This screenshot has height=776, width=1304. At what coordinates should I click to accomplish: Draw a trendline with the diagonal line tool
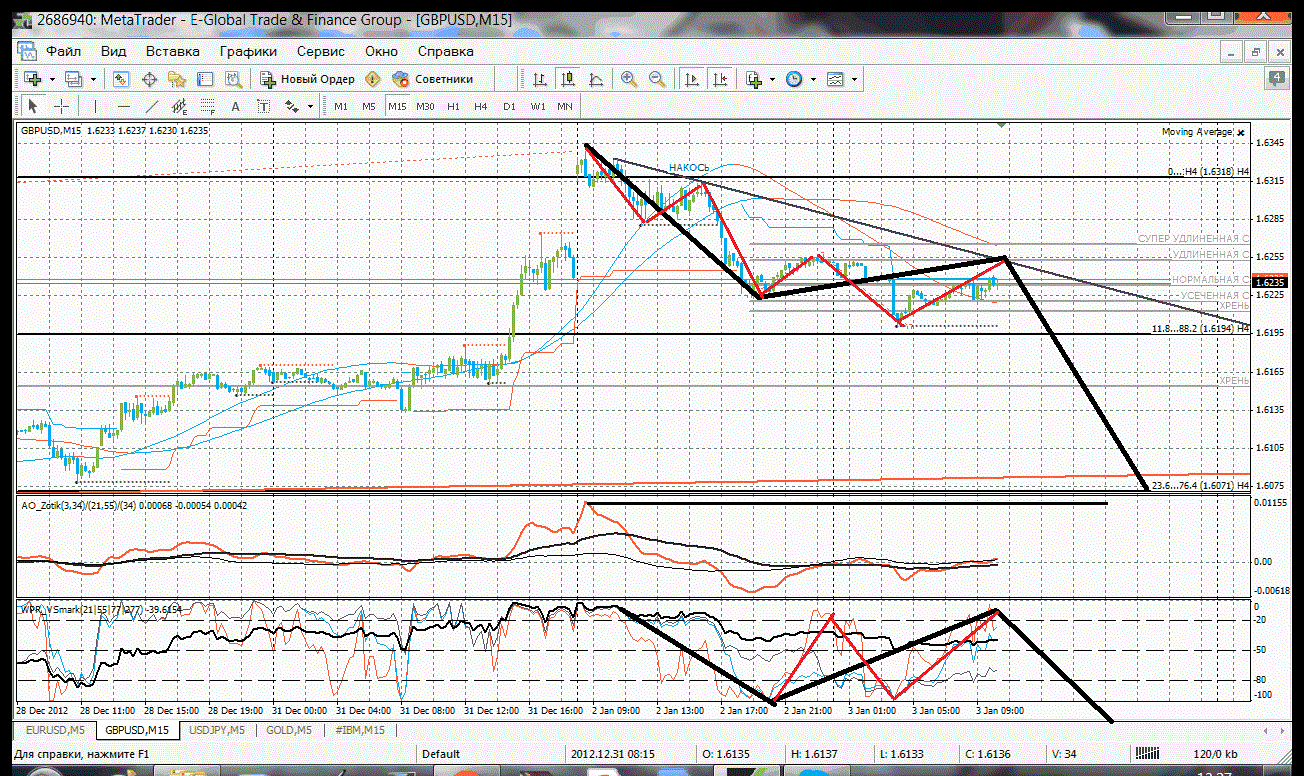click(x=152, y=106)
